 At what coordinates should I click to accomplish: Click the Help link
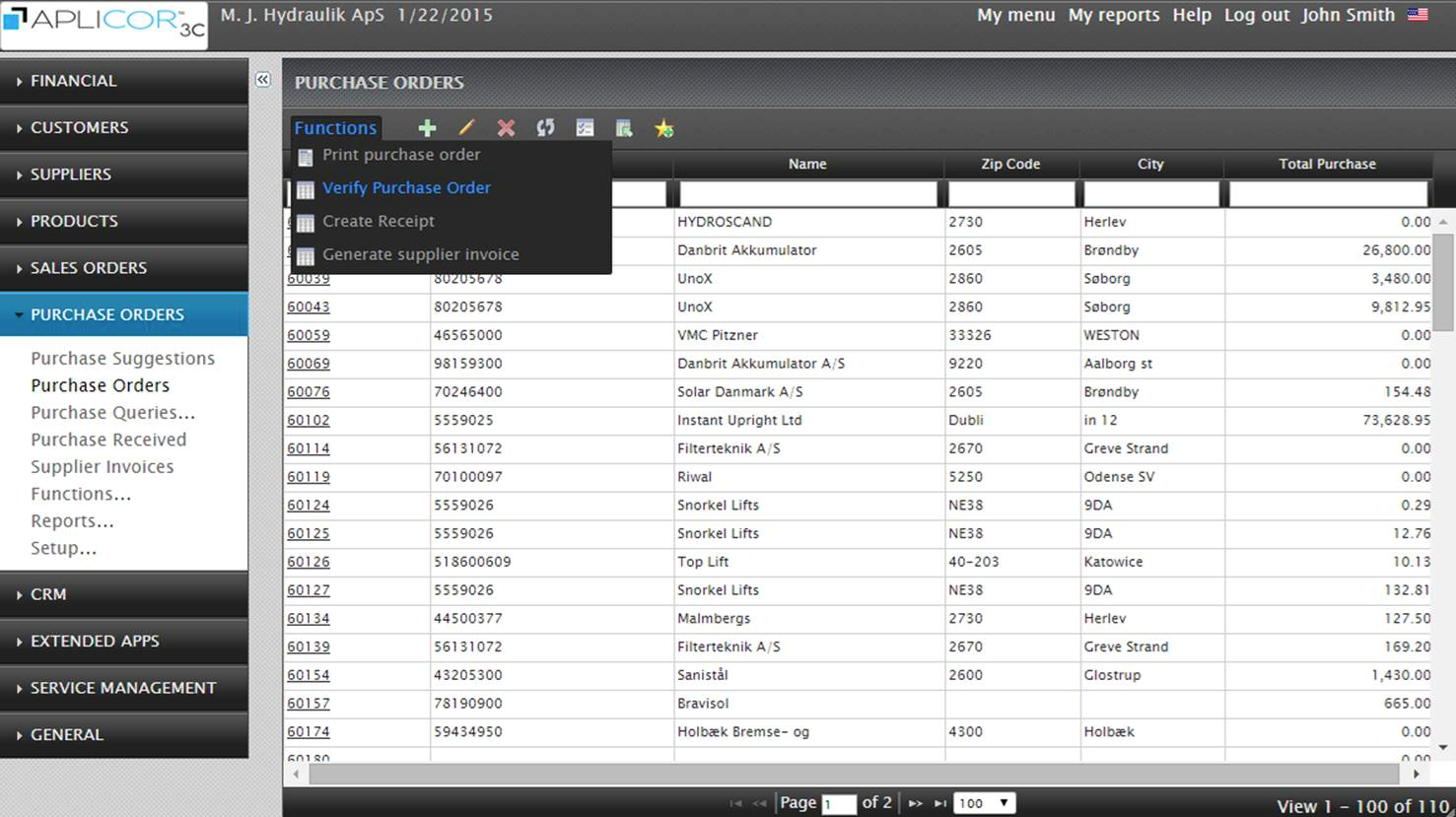(1192, 15)
